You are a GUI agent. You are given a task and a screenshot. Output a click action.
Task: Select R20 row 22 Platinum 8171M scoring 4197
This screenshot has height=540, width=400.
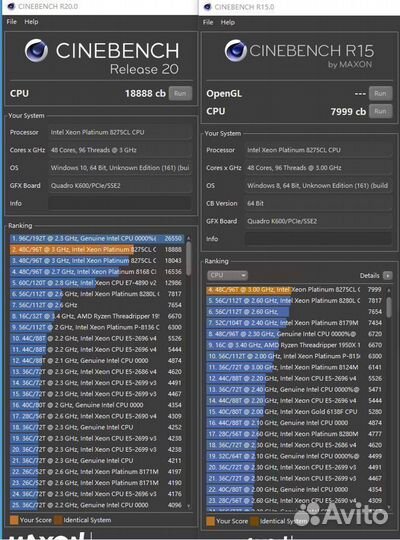tap(98, 472)
